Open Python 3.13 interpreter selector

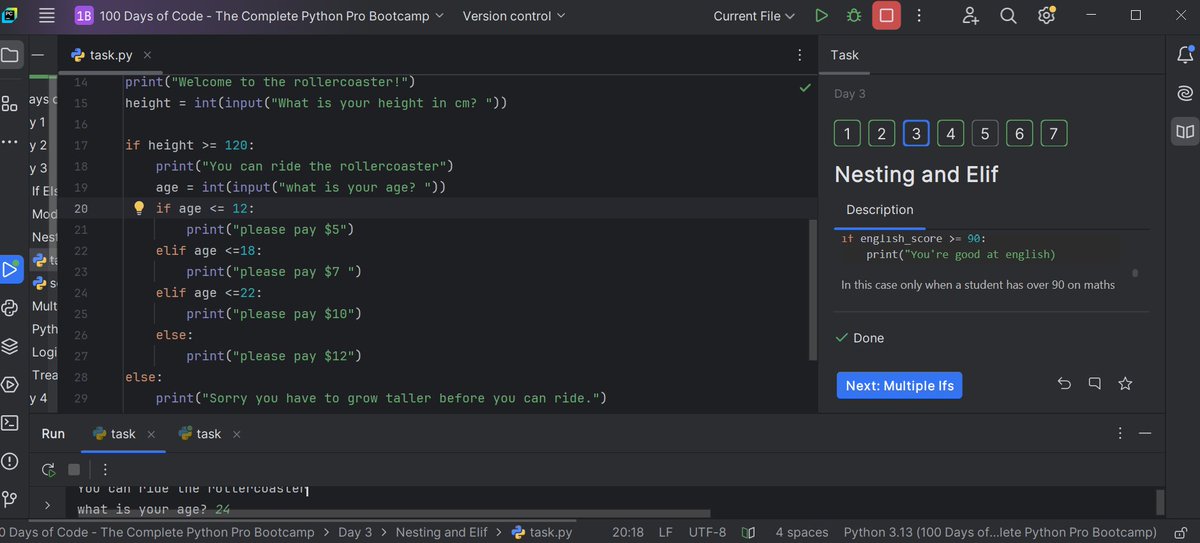pyautogui.click(x=1000, y=532)
